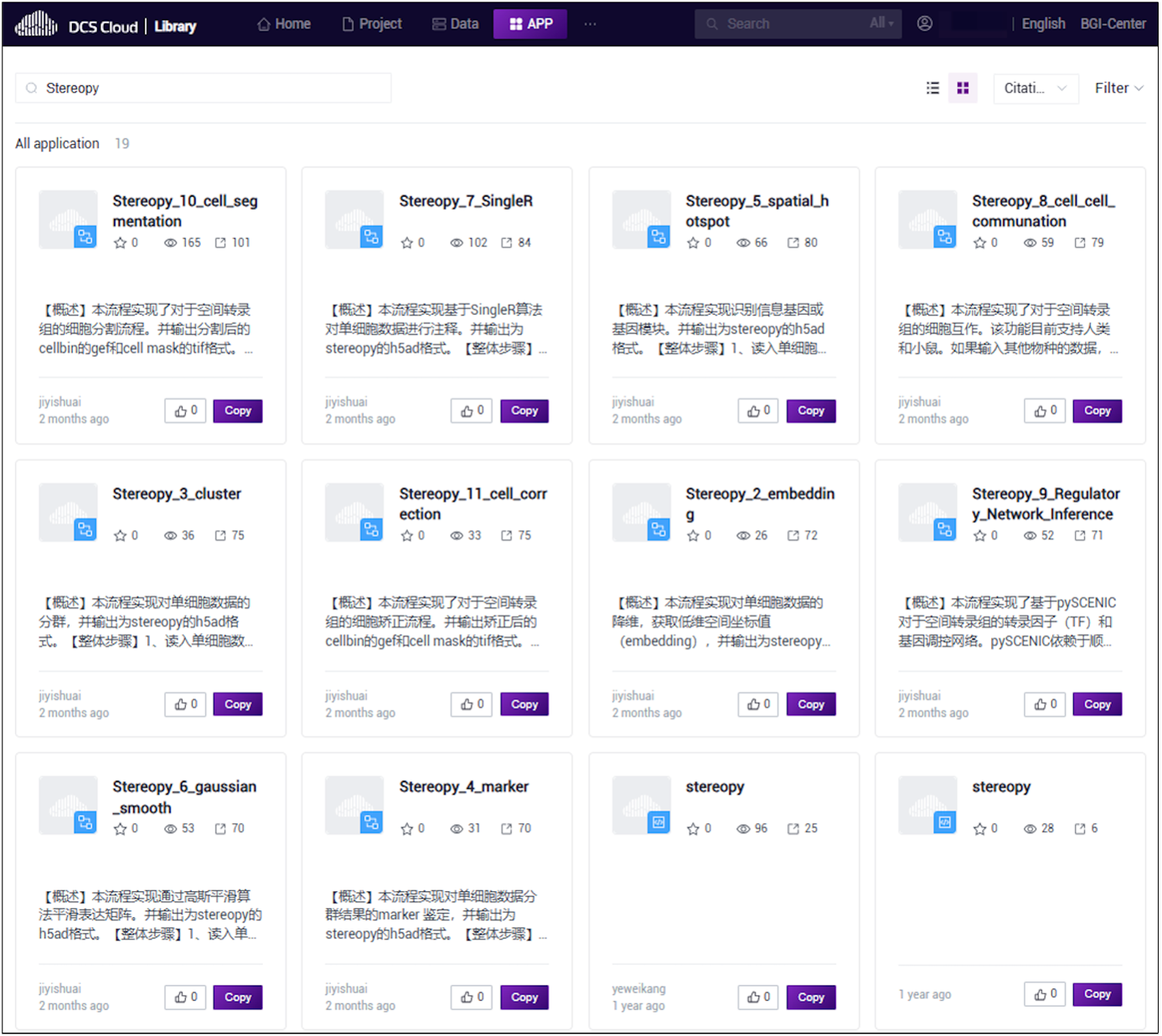Screen dimensions: 1162x1036
Task: Switch to grid view layout icon
Action: pyautogui.click(x=963, y=88)
